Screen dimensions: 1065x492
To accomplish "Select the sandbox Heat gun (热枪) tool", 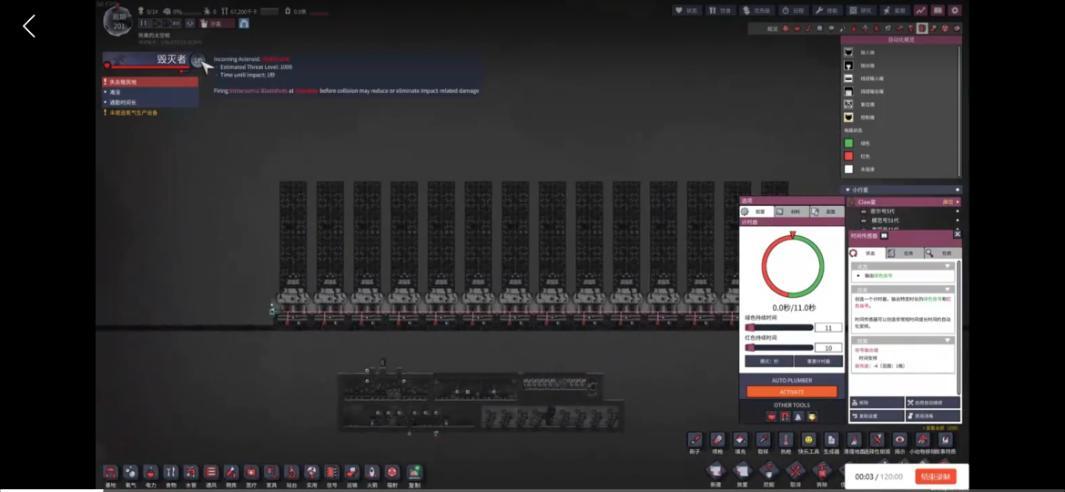I will click(786, 440).
